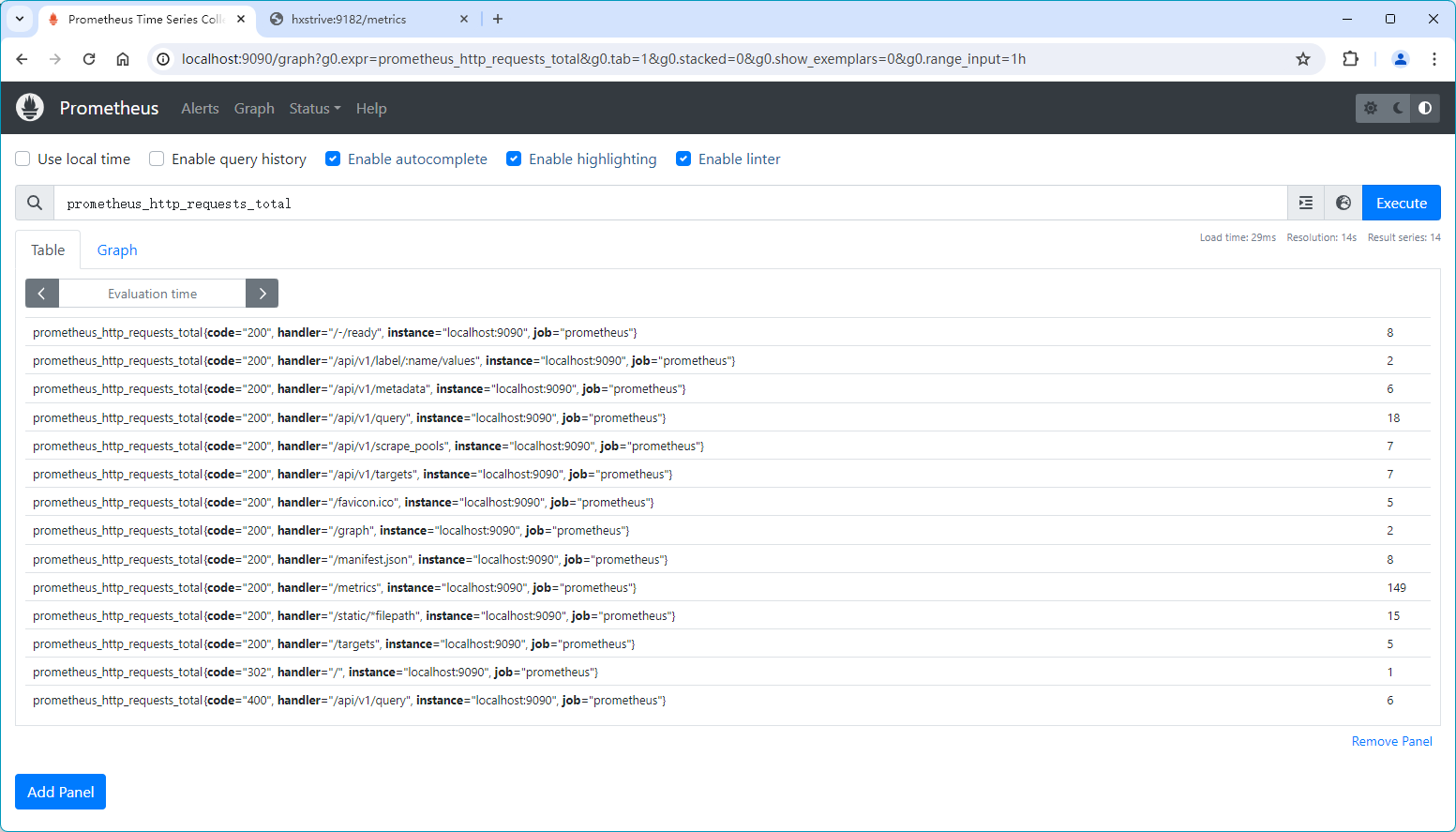Switch to the Table tab

click(x=48, y=250)
